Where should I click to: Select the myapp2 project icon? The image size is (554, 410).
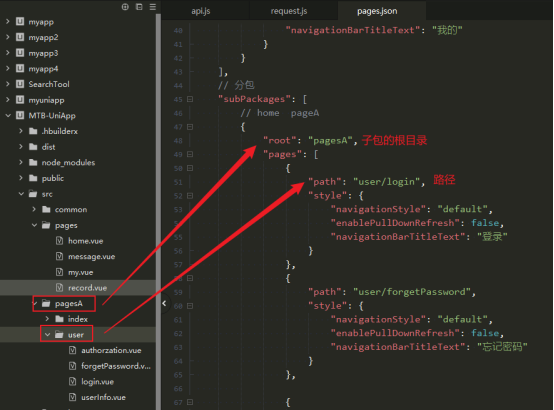[20, 37]
